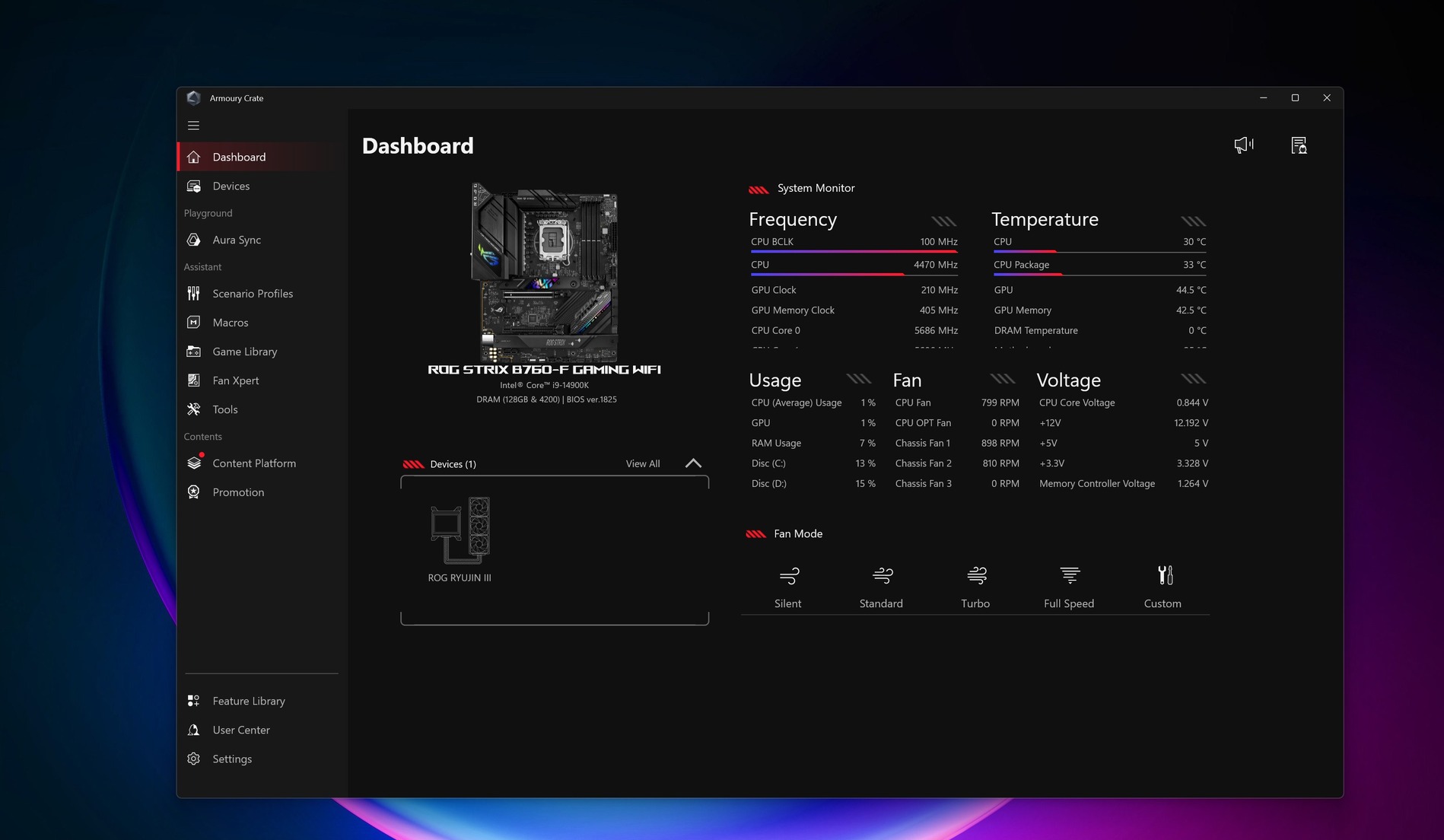This screenshot has width=1444, height=840.
Task: Click the Aura Sync icon
Action: [x=194, y=240]
